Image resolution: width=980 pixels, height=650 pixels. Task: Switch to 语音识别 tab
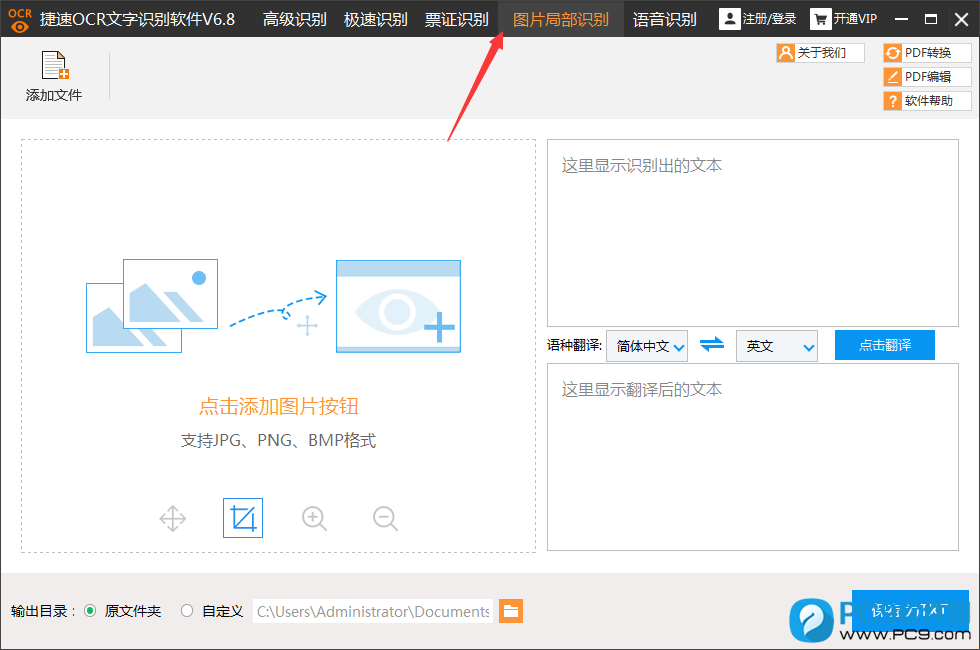664,19
